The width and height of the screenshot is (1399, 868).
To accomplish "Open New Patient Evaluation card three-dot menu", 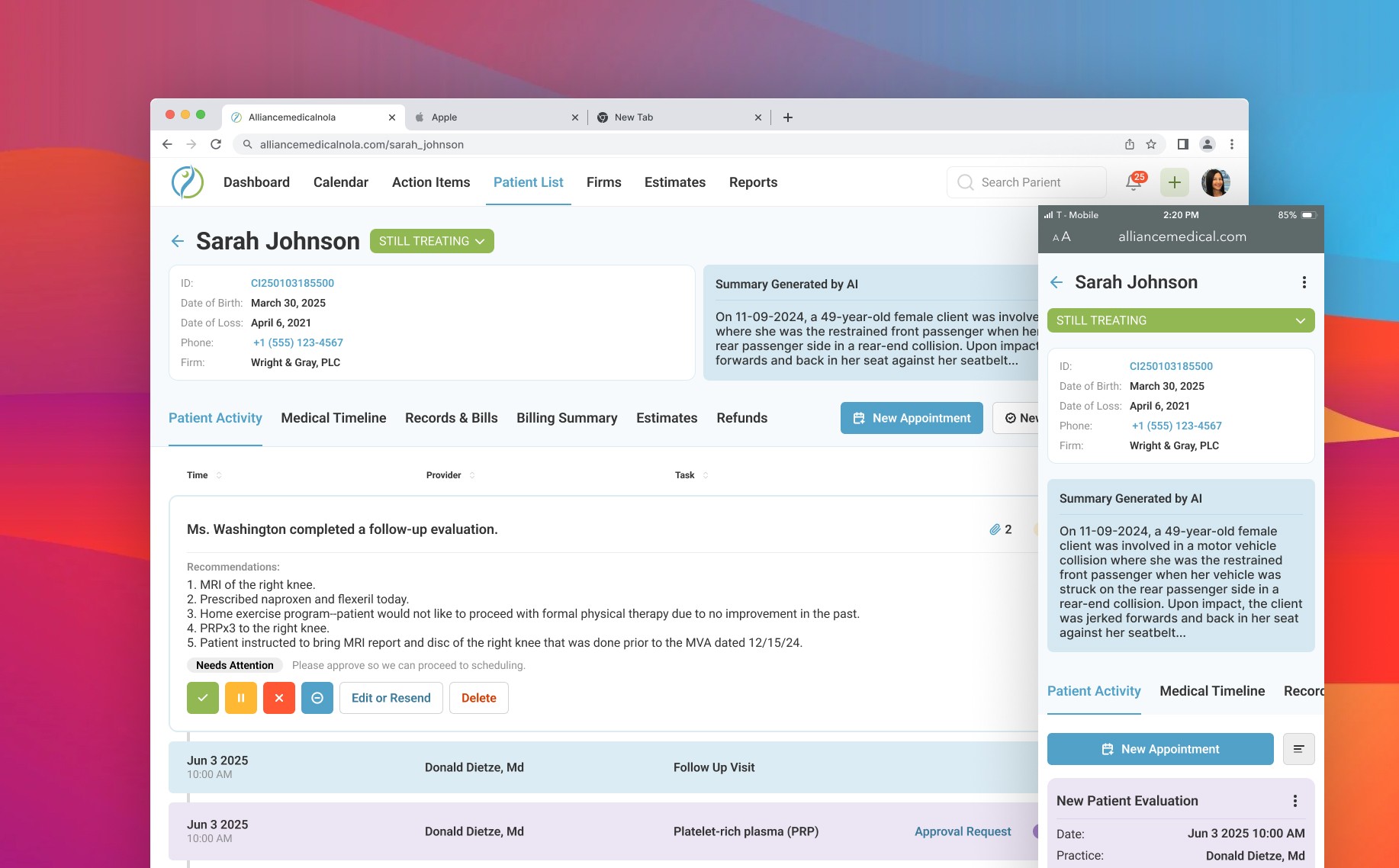I will point(1295,801).
